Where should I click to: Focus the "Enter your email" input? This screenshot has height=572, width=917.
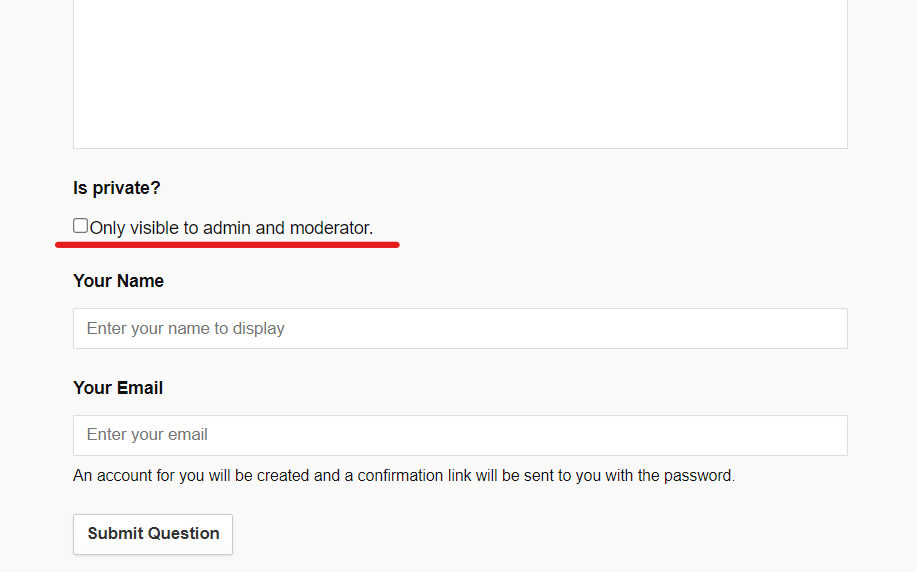pos(460,435)
